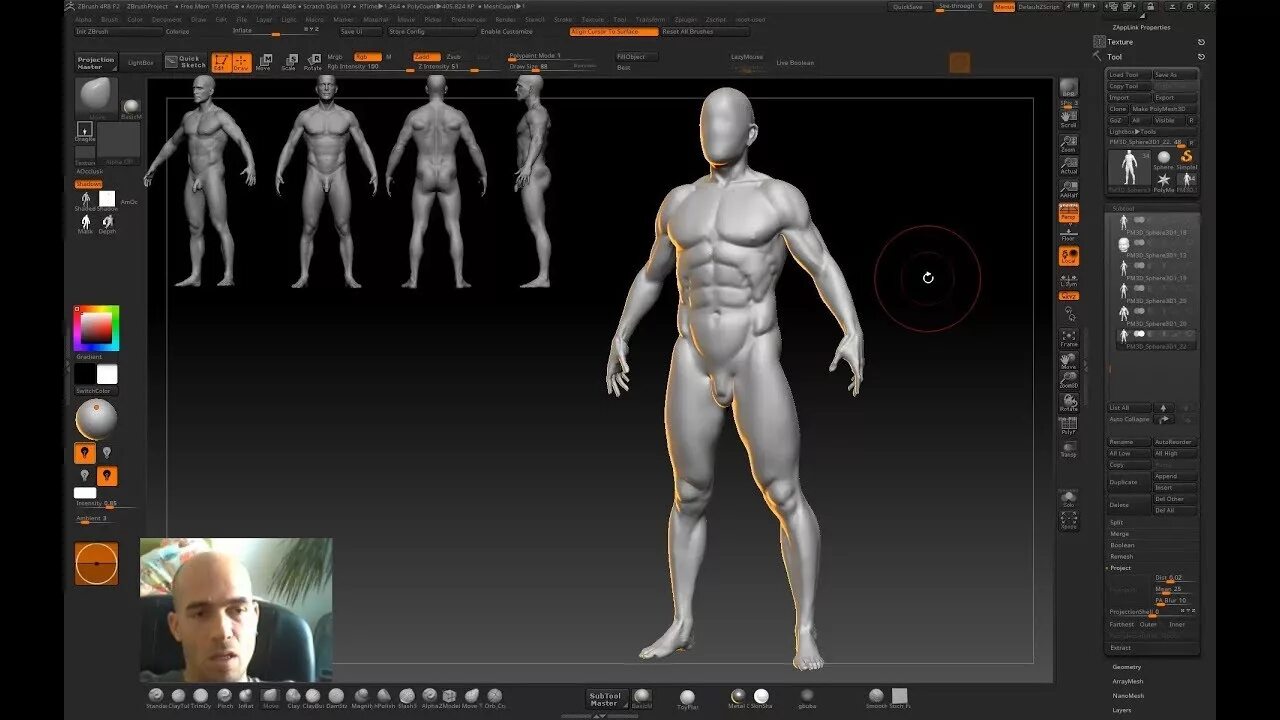Click the Solo mode icon
The image size is (1280, 720).
[1069, 498]
